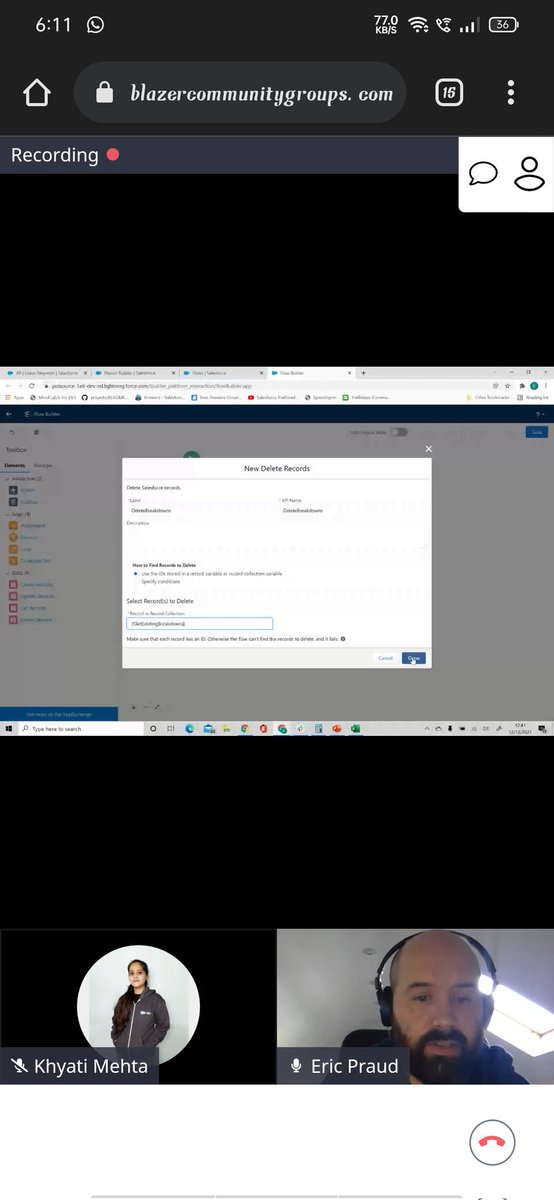Switch to Flows | Salesforce browser tab
554x1200 pixels.
[x=222, y=373]
